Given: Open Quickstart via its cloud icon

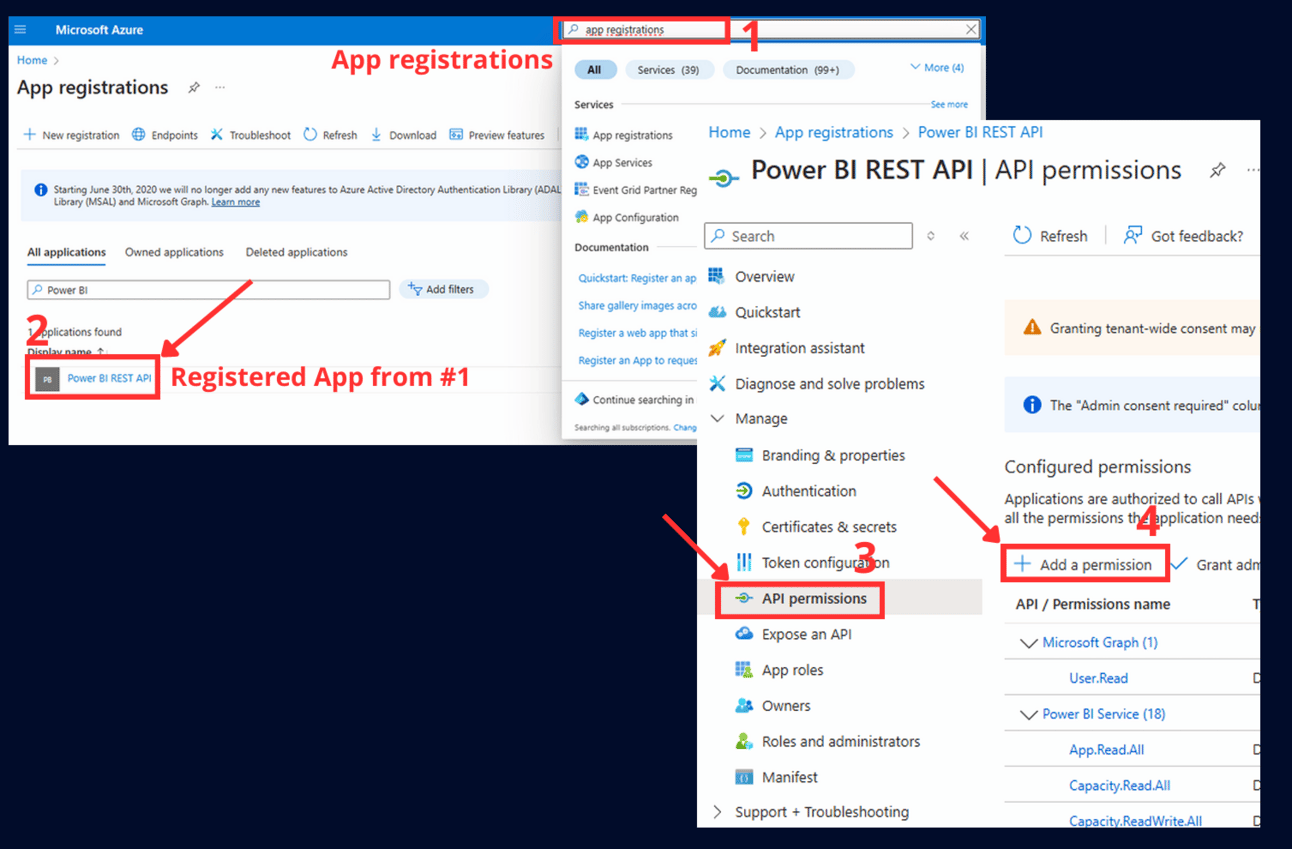Looking at the screenshot, I should (x=717, y=312).
